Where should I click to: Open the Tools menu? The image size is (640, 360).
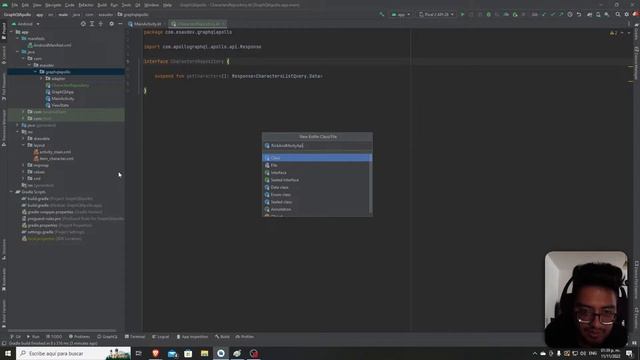tap(127, 5)
